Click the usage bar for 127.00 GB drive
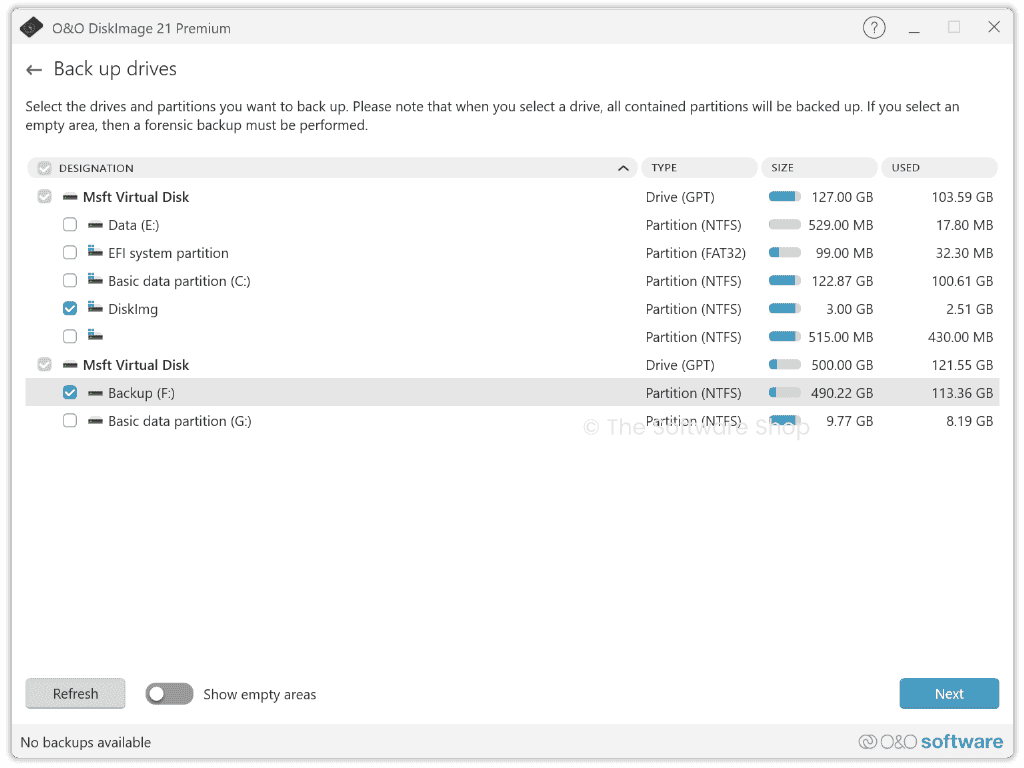The width and height of the screenshot is (1024, 768). pos(784,197)
